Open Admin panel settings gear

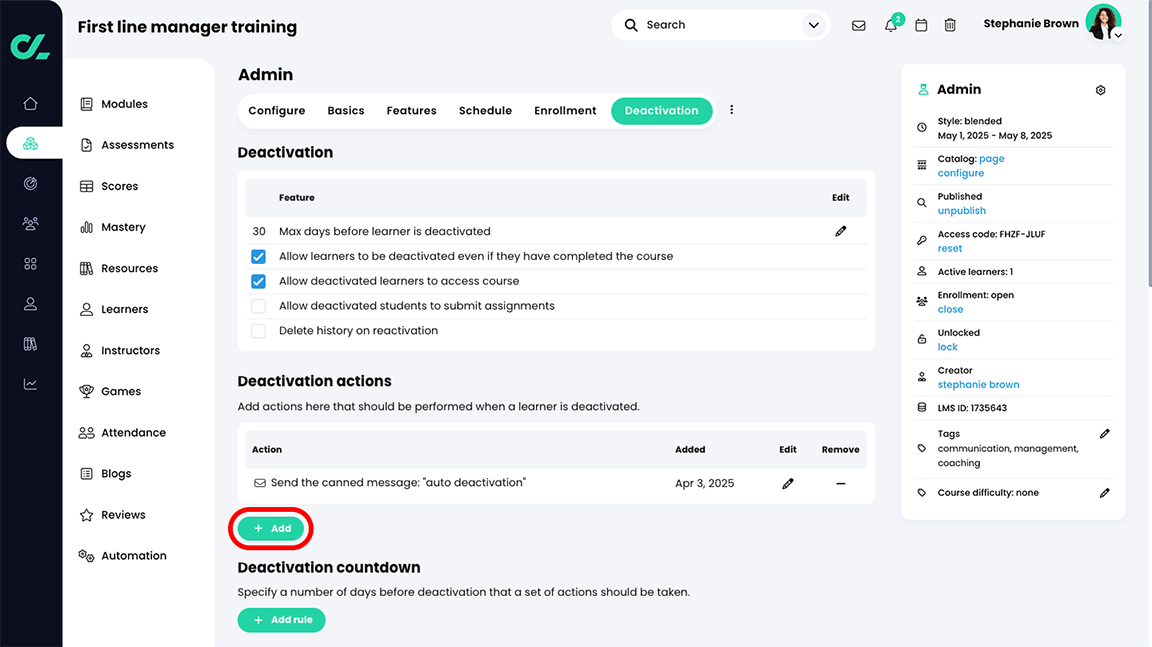tap(1100, 90)
